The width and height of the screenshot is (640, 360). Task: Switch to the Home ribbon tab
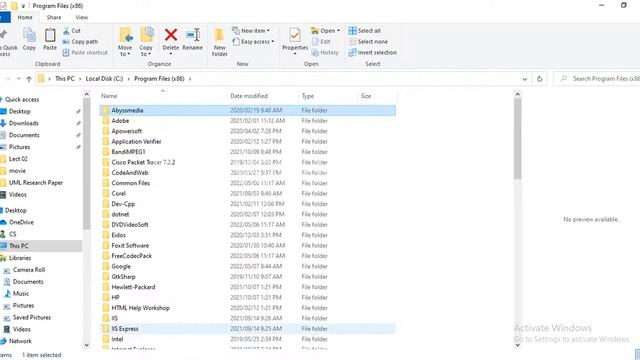pos(25,18)
